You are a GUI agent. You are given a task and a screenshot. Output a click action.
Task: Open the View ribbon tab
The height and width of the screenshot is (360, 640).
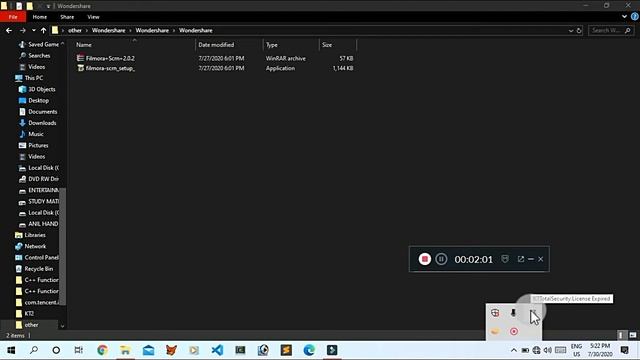(x=93, y=17)
